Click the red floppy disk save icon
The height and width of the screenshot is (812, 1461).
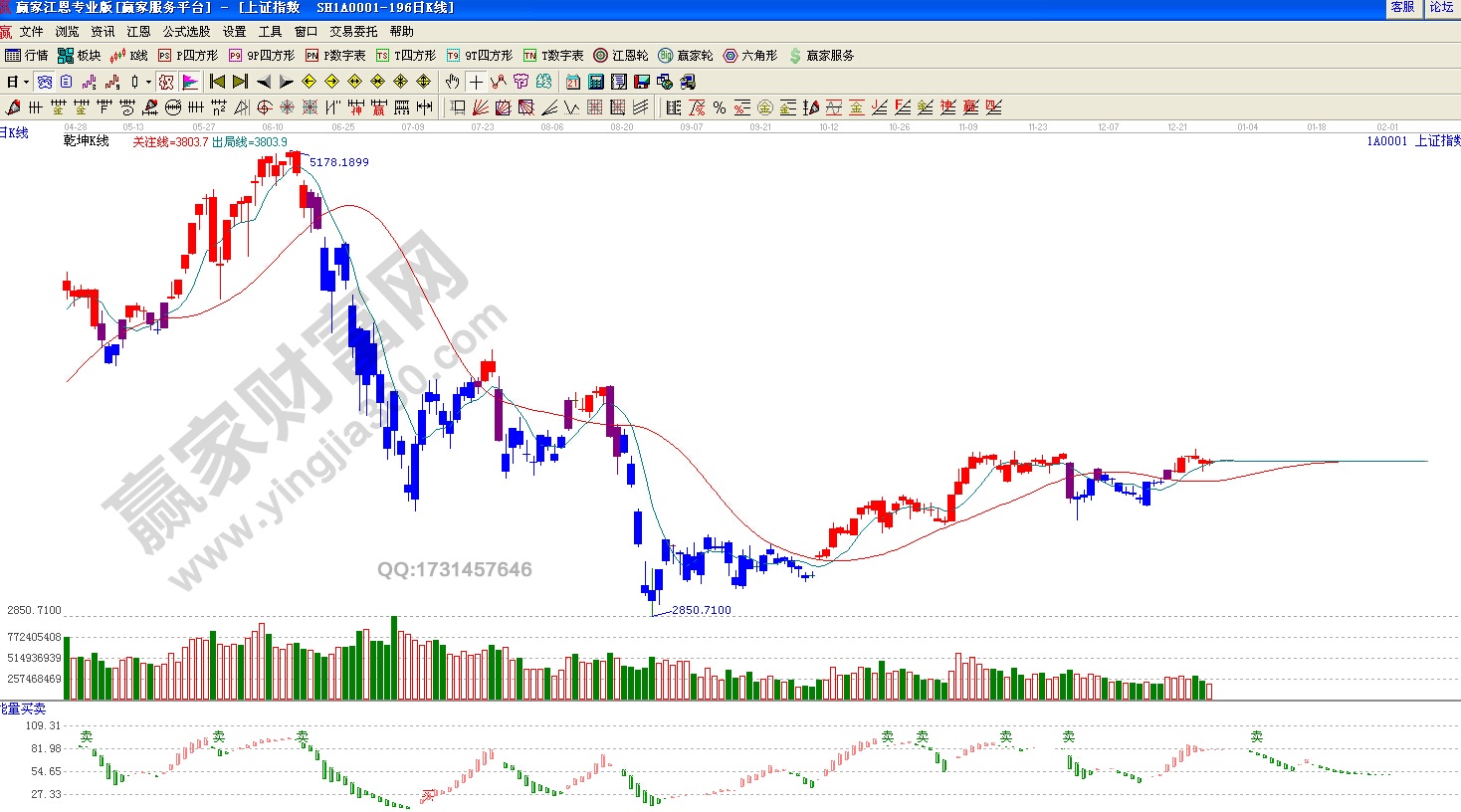[x=642, y=82]
